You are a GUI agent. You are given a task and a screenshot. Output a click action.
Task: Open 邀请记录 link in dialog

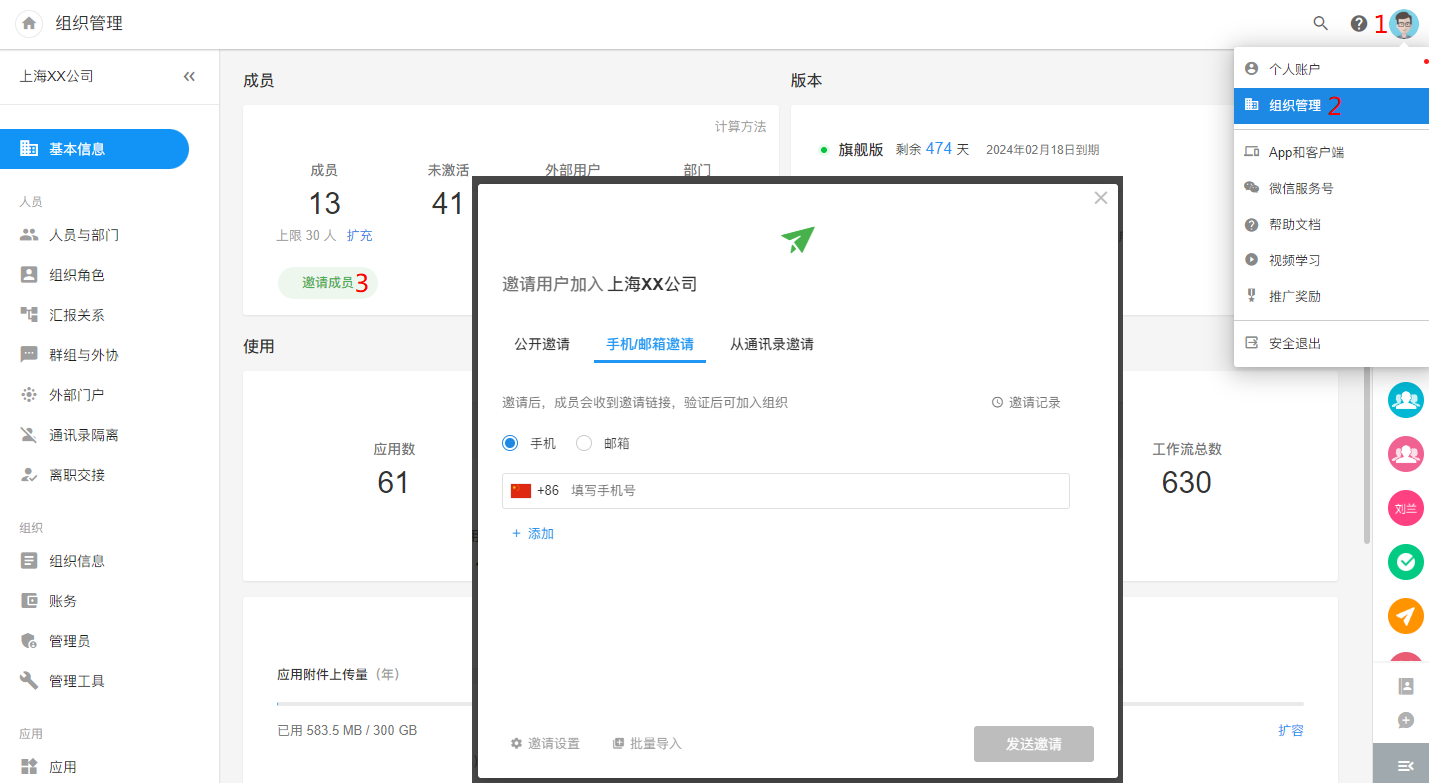tap(1026, 402)
